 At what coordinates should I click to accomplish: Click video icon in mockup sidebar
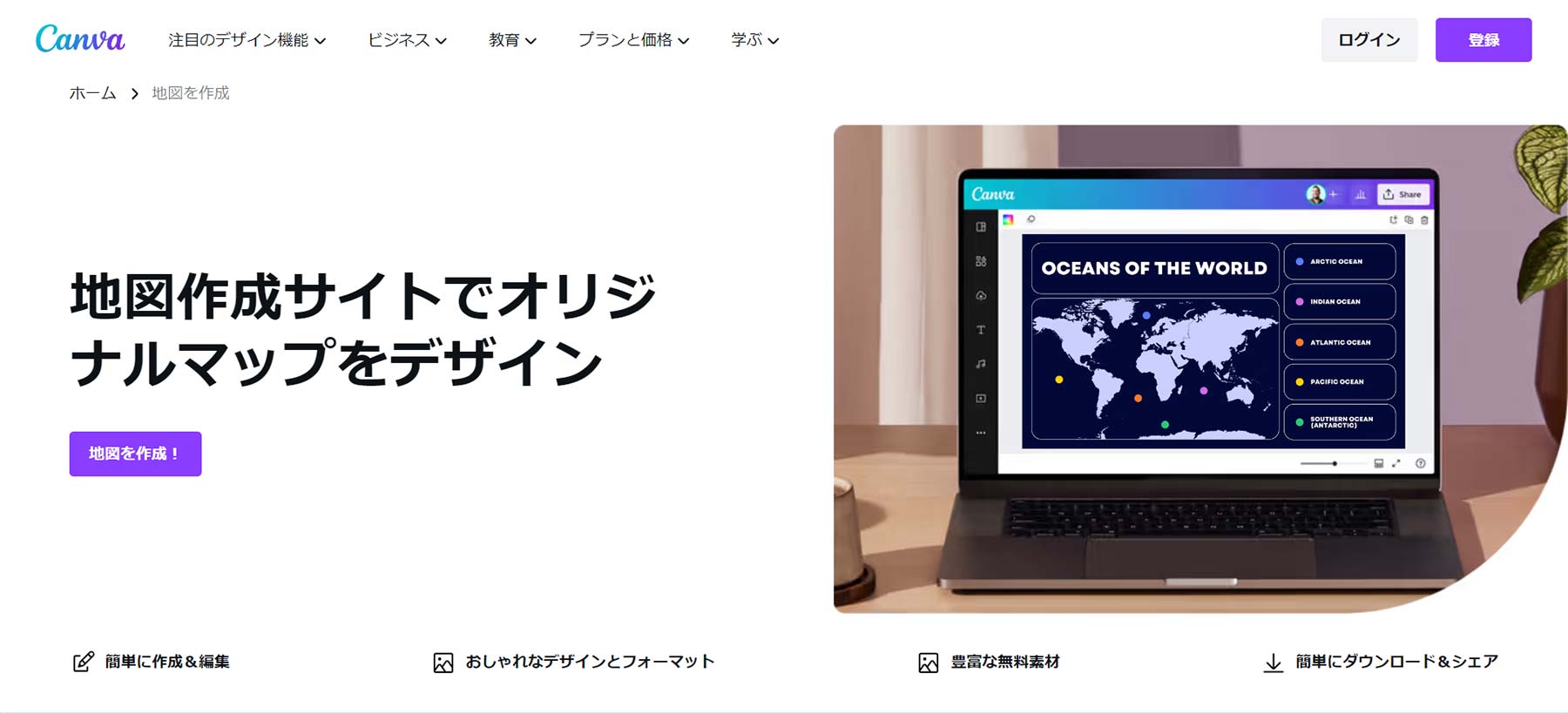(981, 399)
